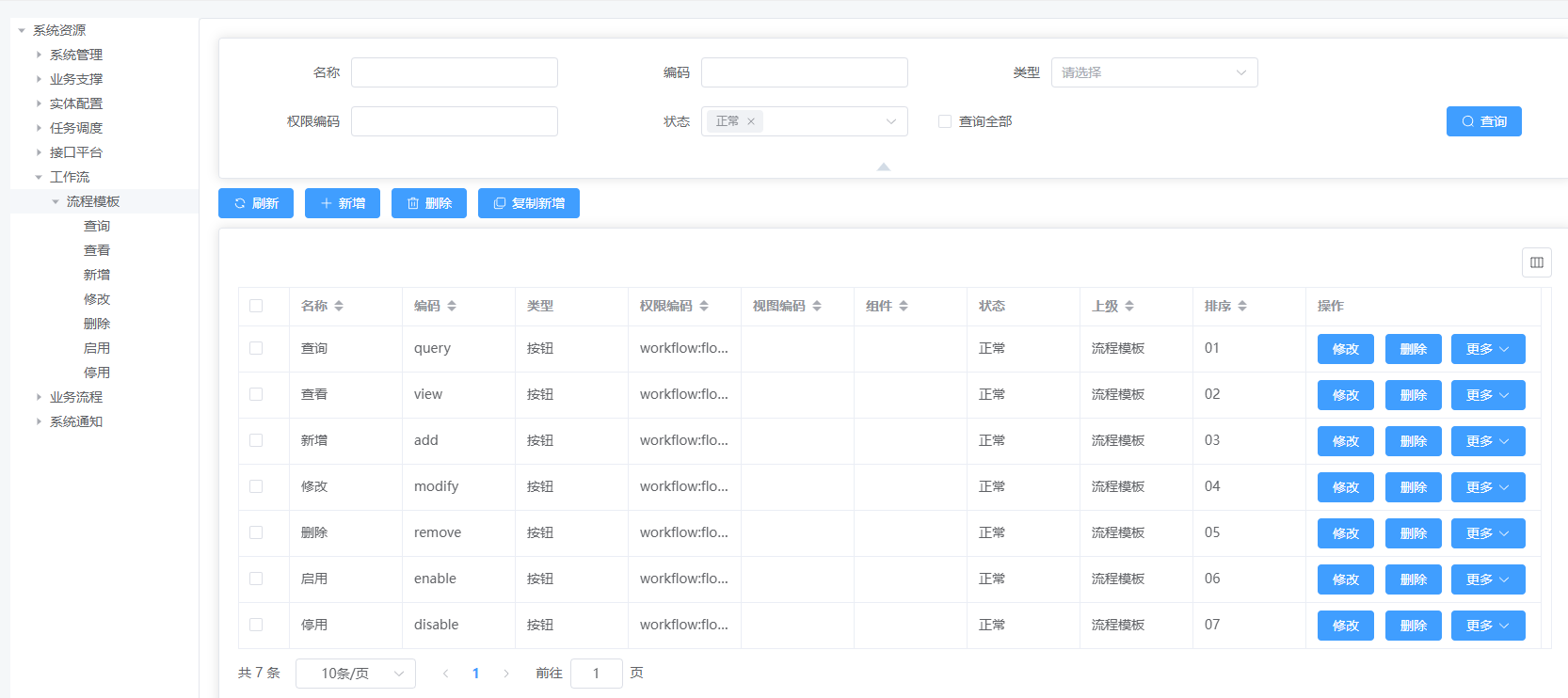Select 业务支撑 in the tree

coord(76,80)
